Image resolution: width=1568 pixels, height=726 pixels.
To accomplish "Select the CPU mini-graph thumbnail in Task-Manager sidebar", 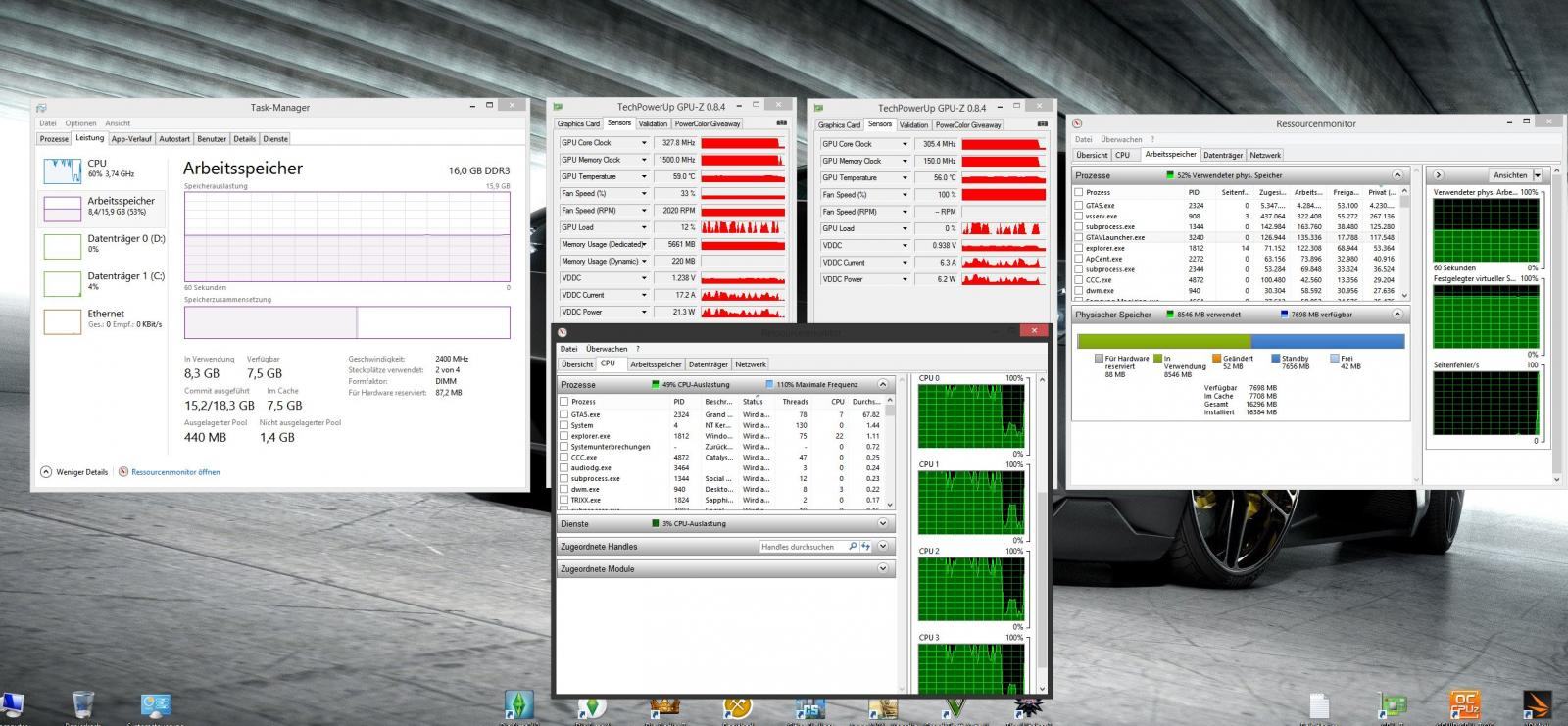I will tap(62, 170).
